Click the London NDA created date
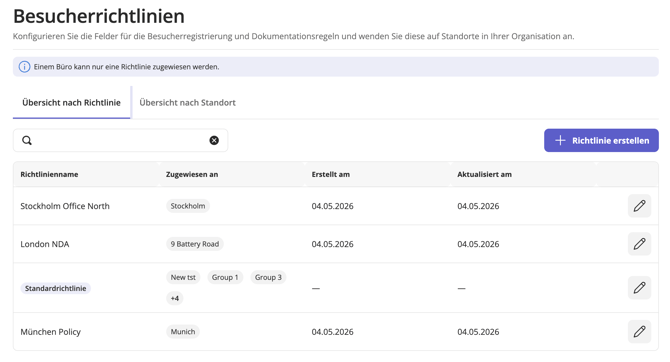 (x=332, y=244)
